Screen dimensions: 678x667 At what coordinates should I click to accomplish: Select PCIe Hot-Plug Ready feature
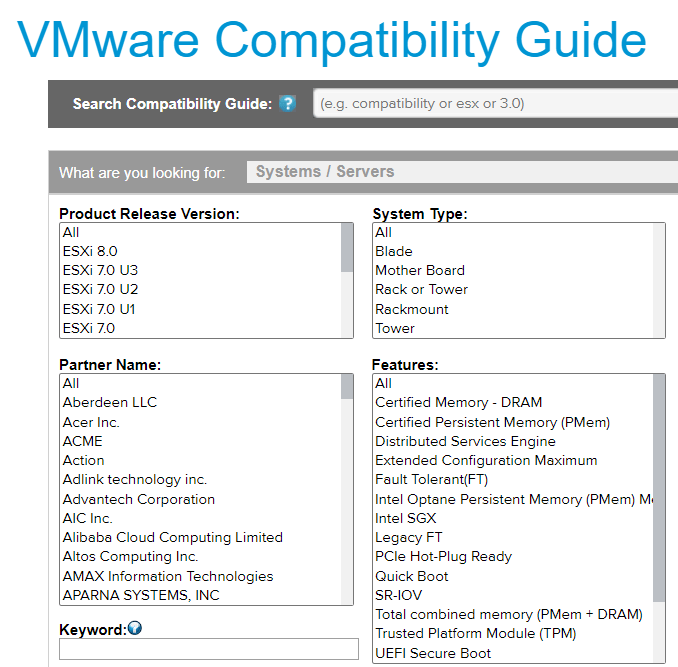click(x=513, y=556)
